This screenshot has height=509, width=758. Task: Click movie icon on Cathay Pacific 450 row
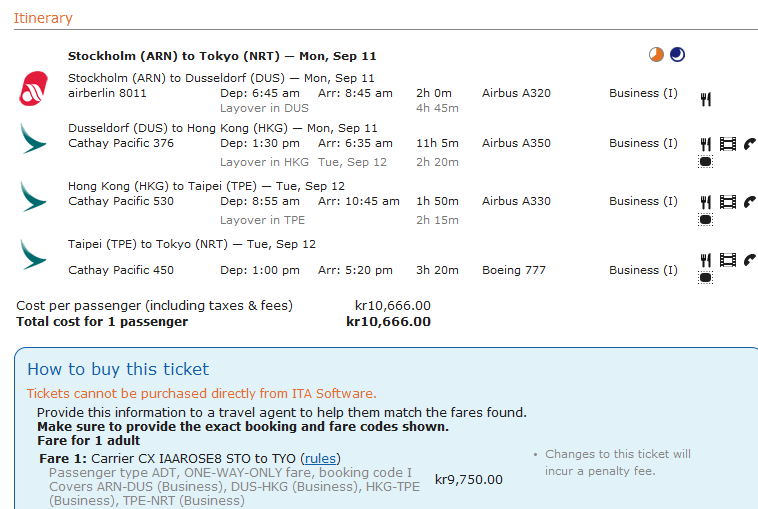tap(727, 260)
